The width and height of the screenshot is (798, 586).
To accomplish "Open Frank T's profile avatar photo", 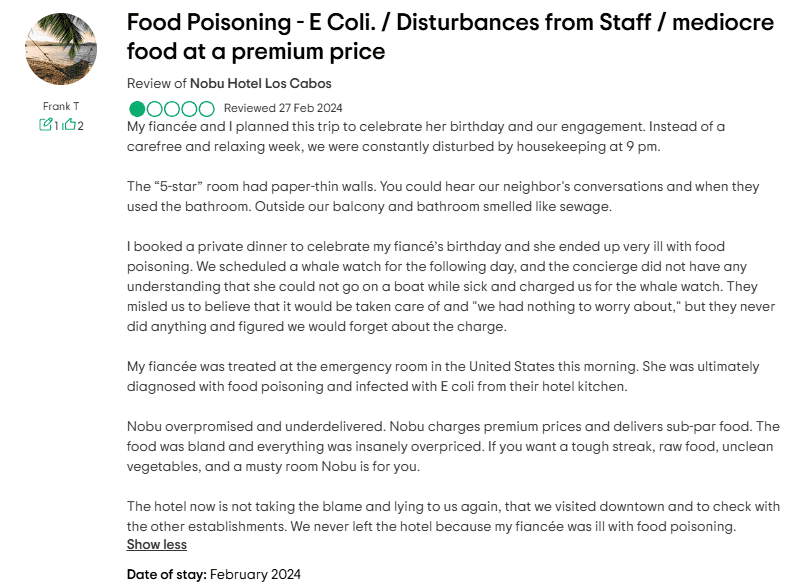I will (60, 50).
